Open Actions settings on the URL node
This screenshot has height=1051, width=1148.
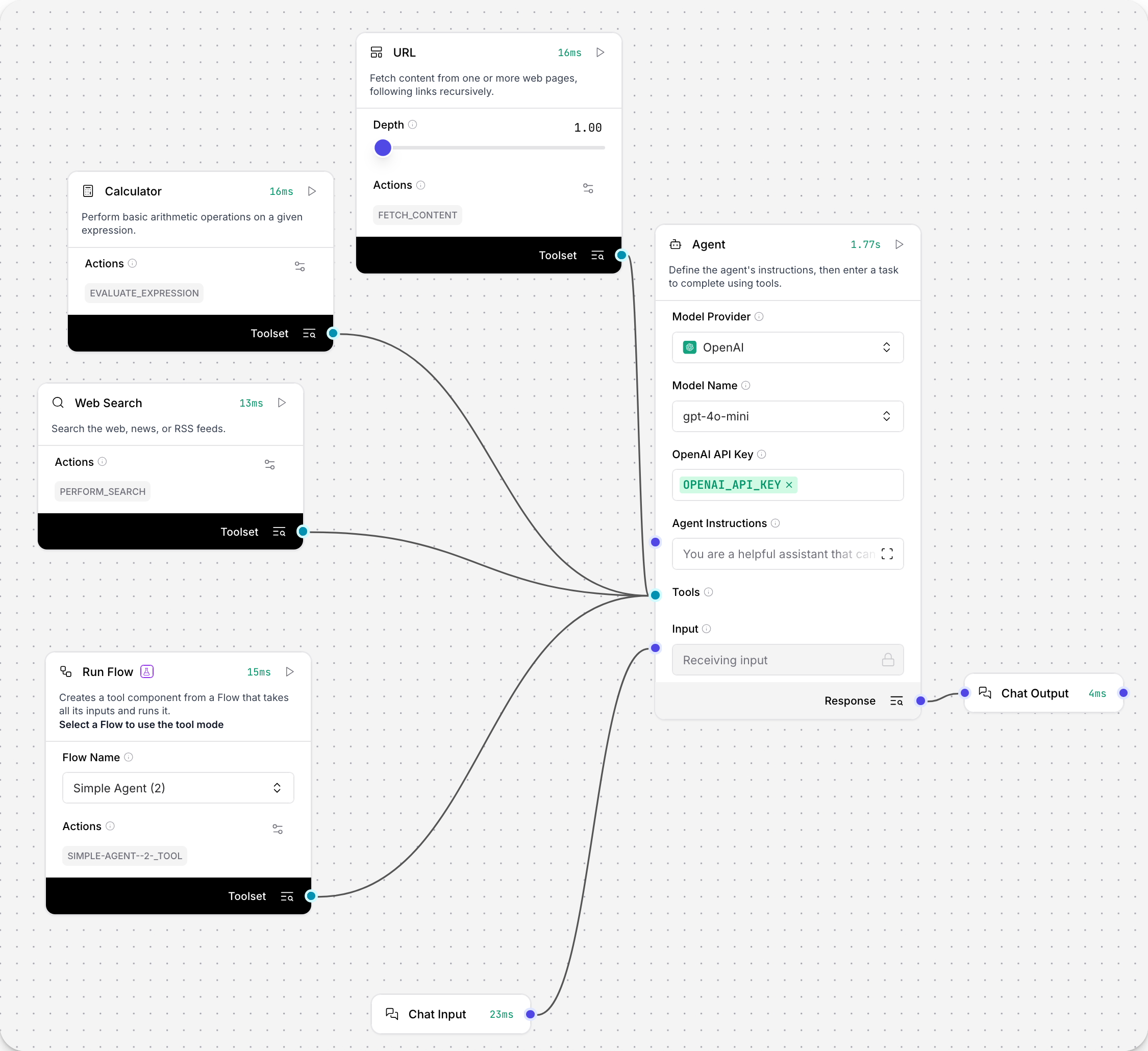click(x=588, y=188)
